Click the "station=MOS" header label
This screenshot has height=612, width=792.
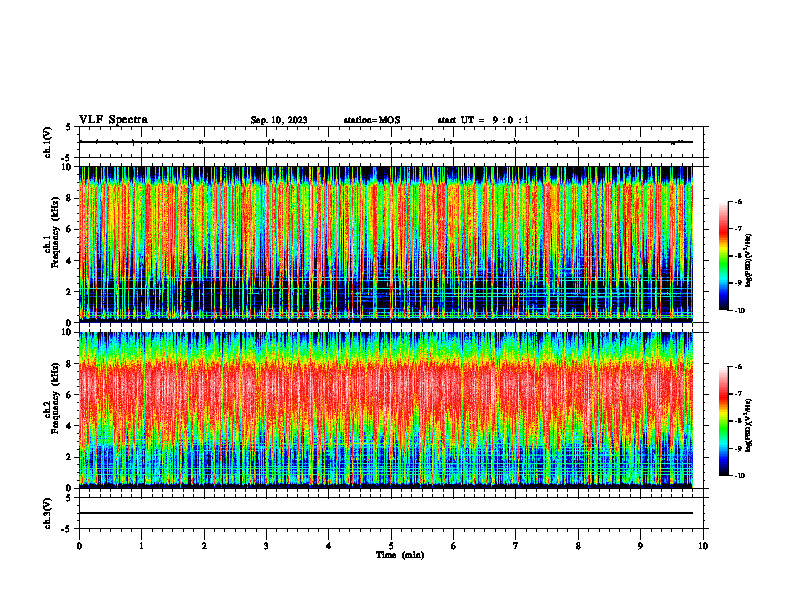[x=372, y=120]
